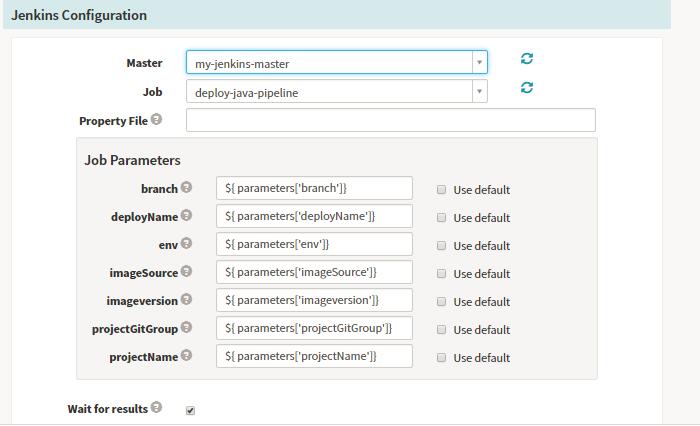Viewport: 700px width, 426px height.
Task: Enable Use default for env
Action: (x=441, y=246)
